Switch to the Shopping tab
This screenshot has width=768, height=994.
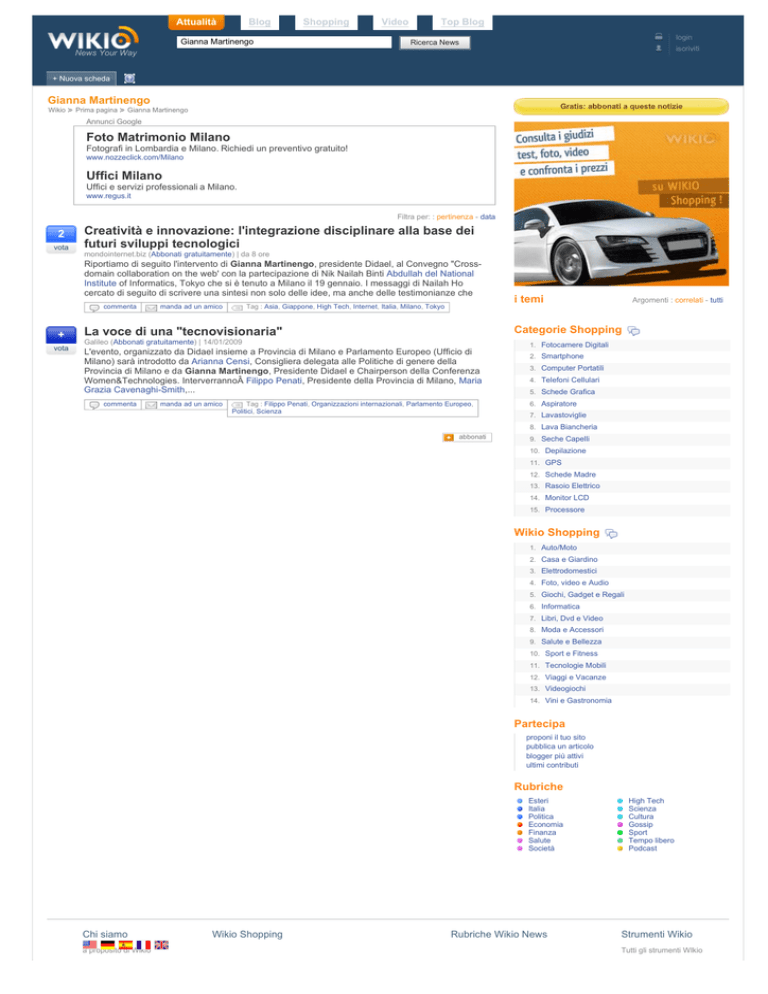pyautogui.click(x=326, y=22)
